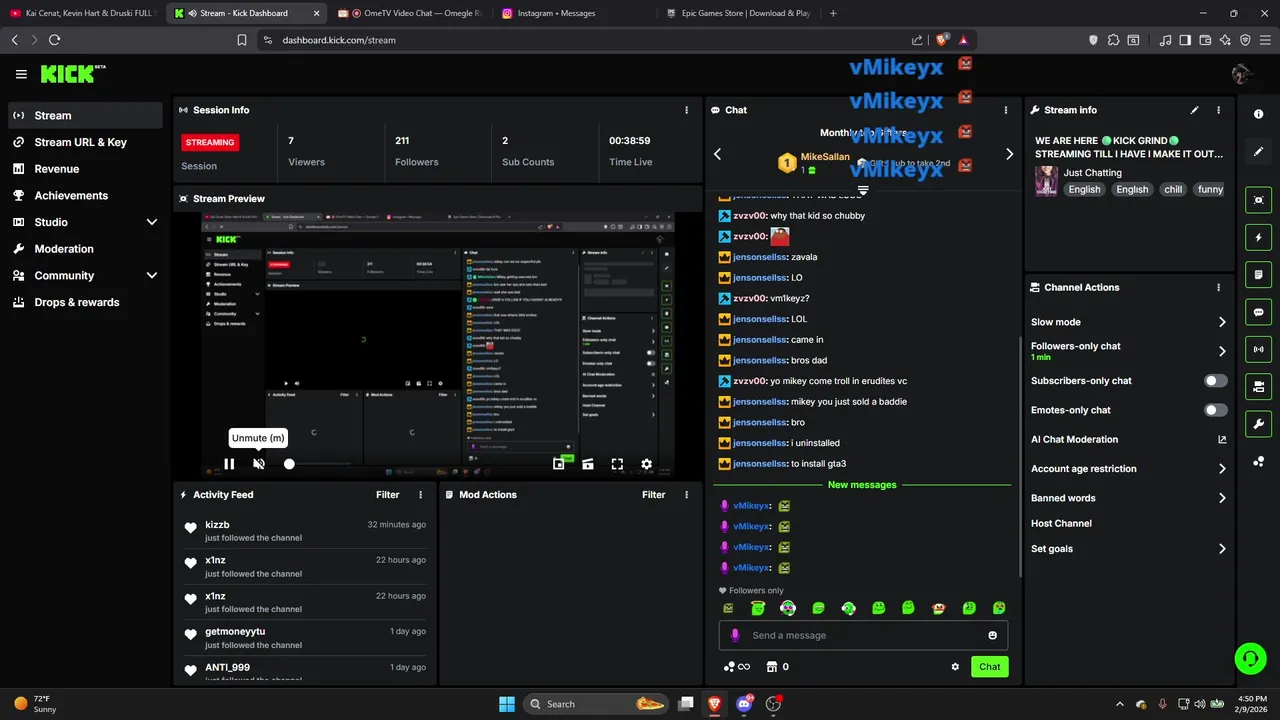
Task: Switch to the Instagram Messages tab
Action: coord(575,13)
